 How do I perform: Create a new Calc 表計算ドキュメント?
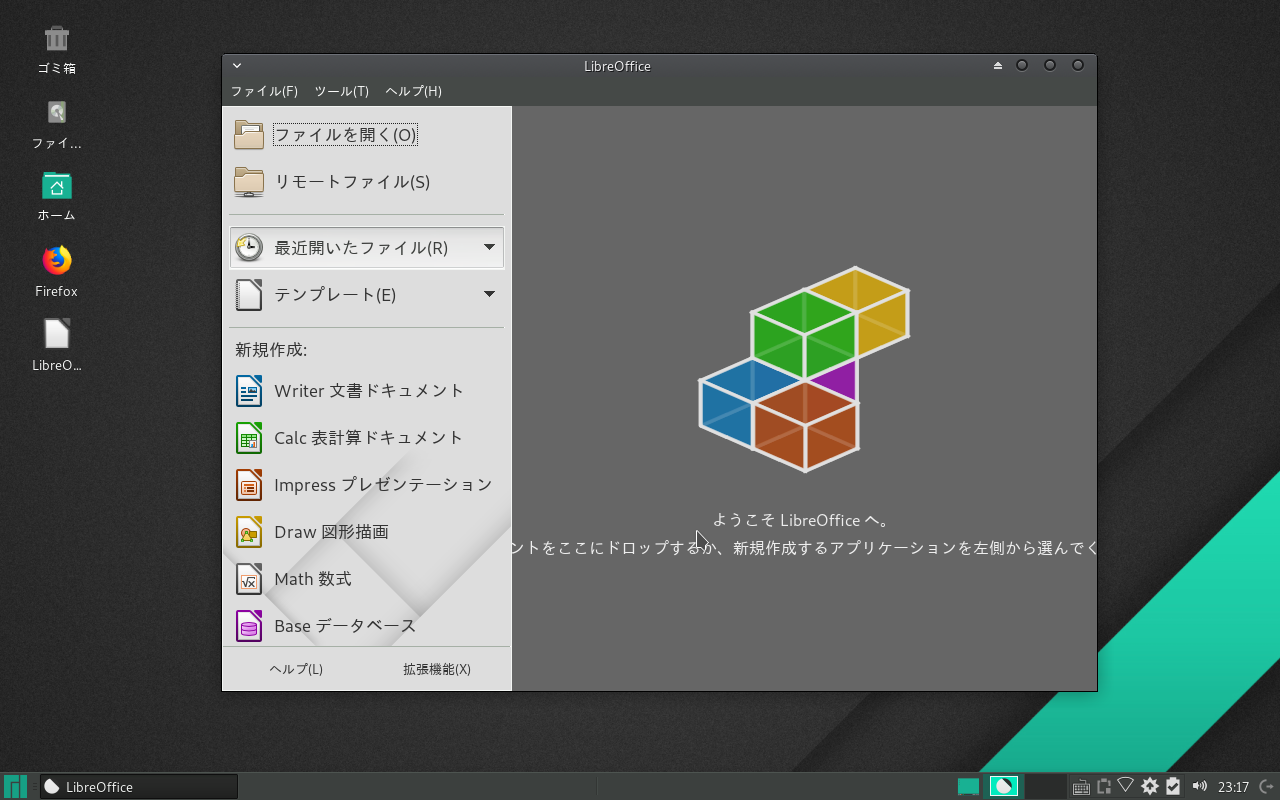[367, 438]
